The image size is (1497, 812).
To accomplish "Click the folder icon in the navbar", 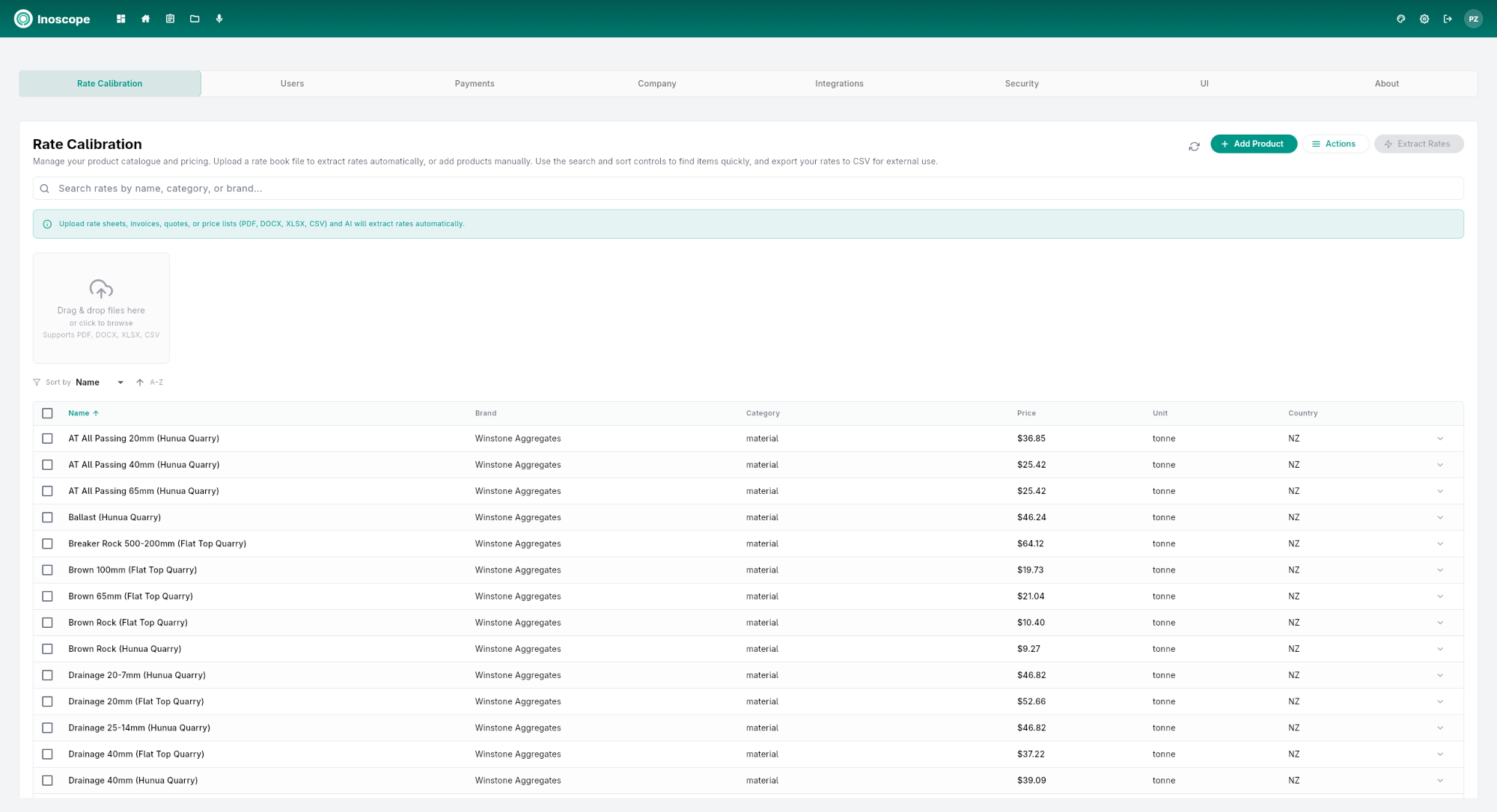I will [x=195, y=19].
